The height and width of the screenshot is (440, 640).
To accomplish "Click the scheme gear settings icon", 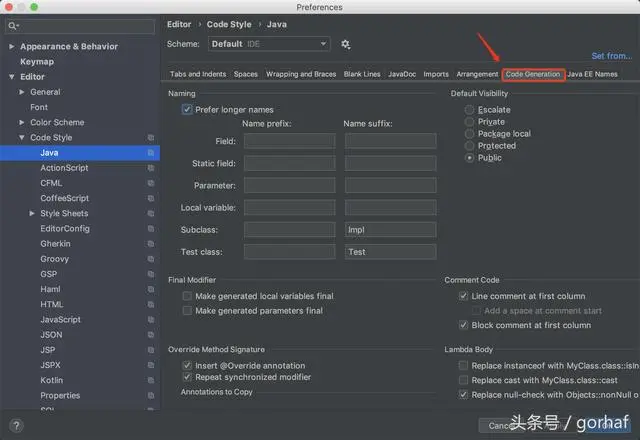I will point(345,44).
